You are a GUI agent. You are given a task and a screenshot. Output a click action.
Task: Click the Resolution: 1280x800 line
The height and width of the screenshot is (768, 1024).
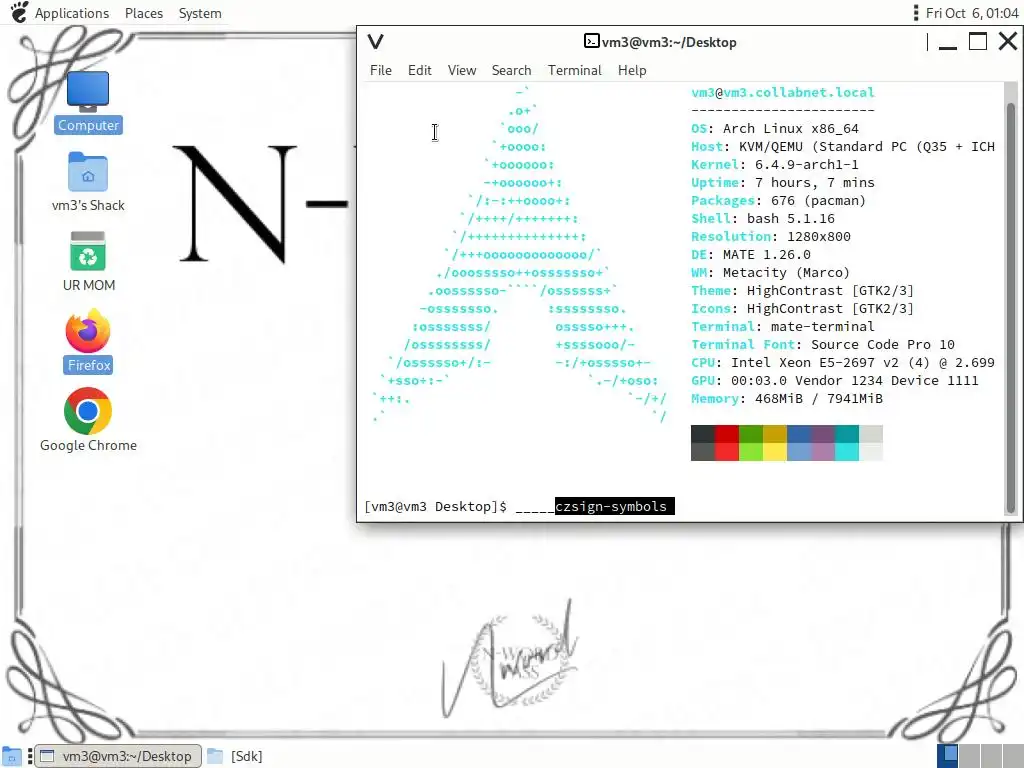coord(771,236)
